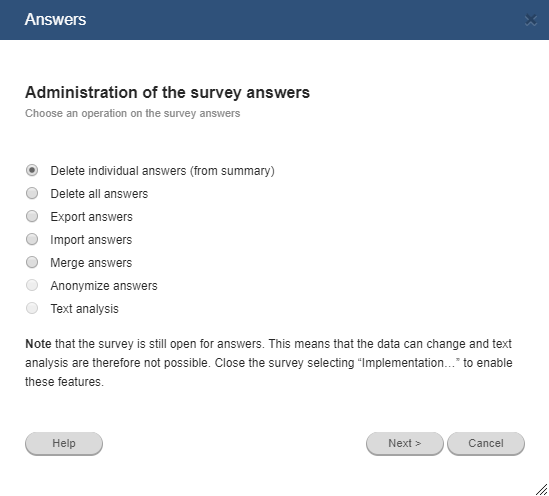This screenshot has height=496, width=549.
Task: Choose the Delete all answers radio circle
Action: 32,193
